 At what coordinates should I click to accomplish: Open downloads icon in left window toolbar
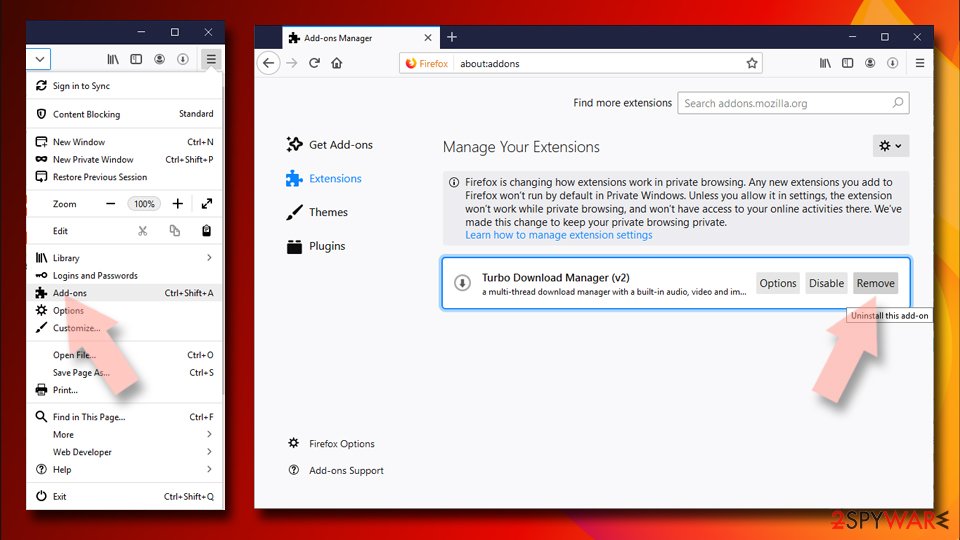pos(182,59)
